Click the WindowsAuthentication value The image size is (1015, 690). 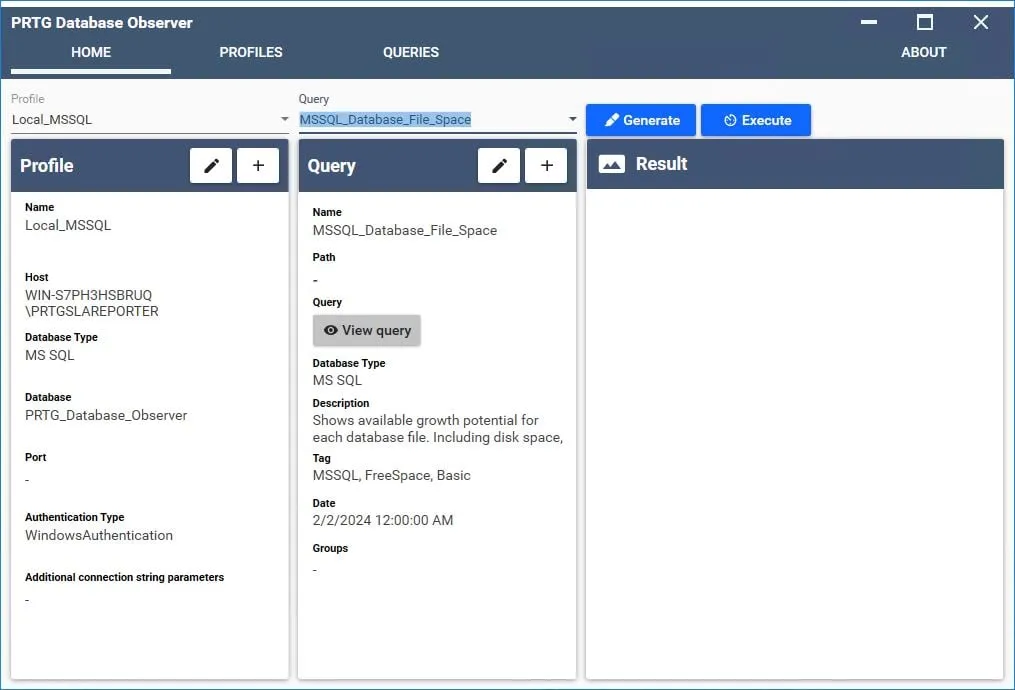point(99,535)
